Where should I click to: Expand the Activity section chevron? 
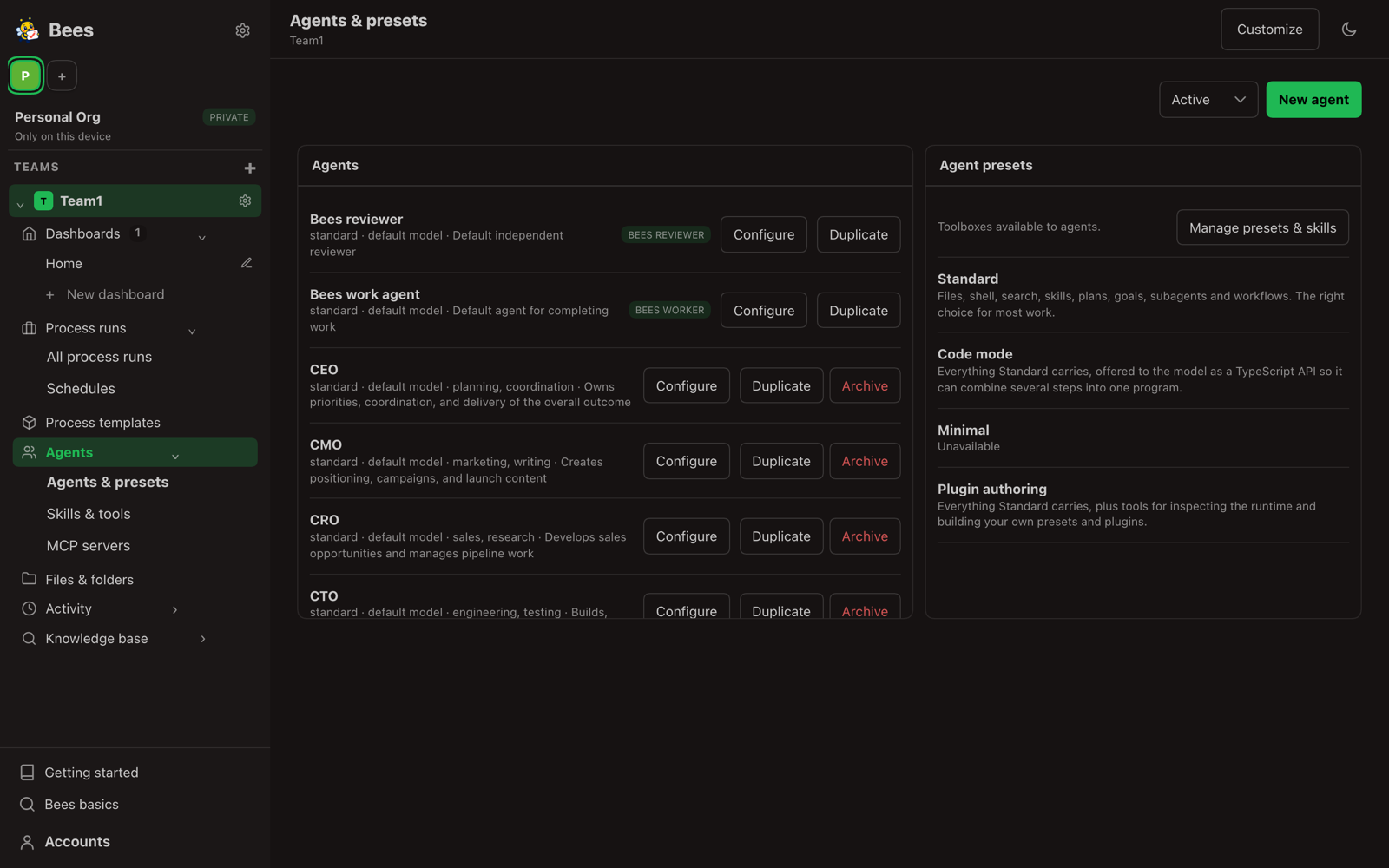tap(175, 609)
